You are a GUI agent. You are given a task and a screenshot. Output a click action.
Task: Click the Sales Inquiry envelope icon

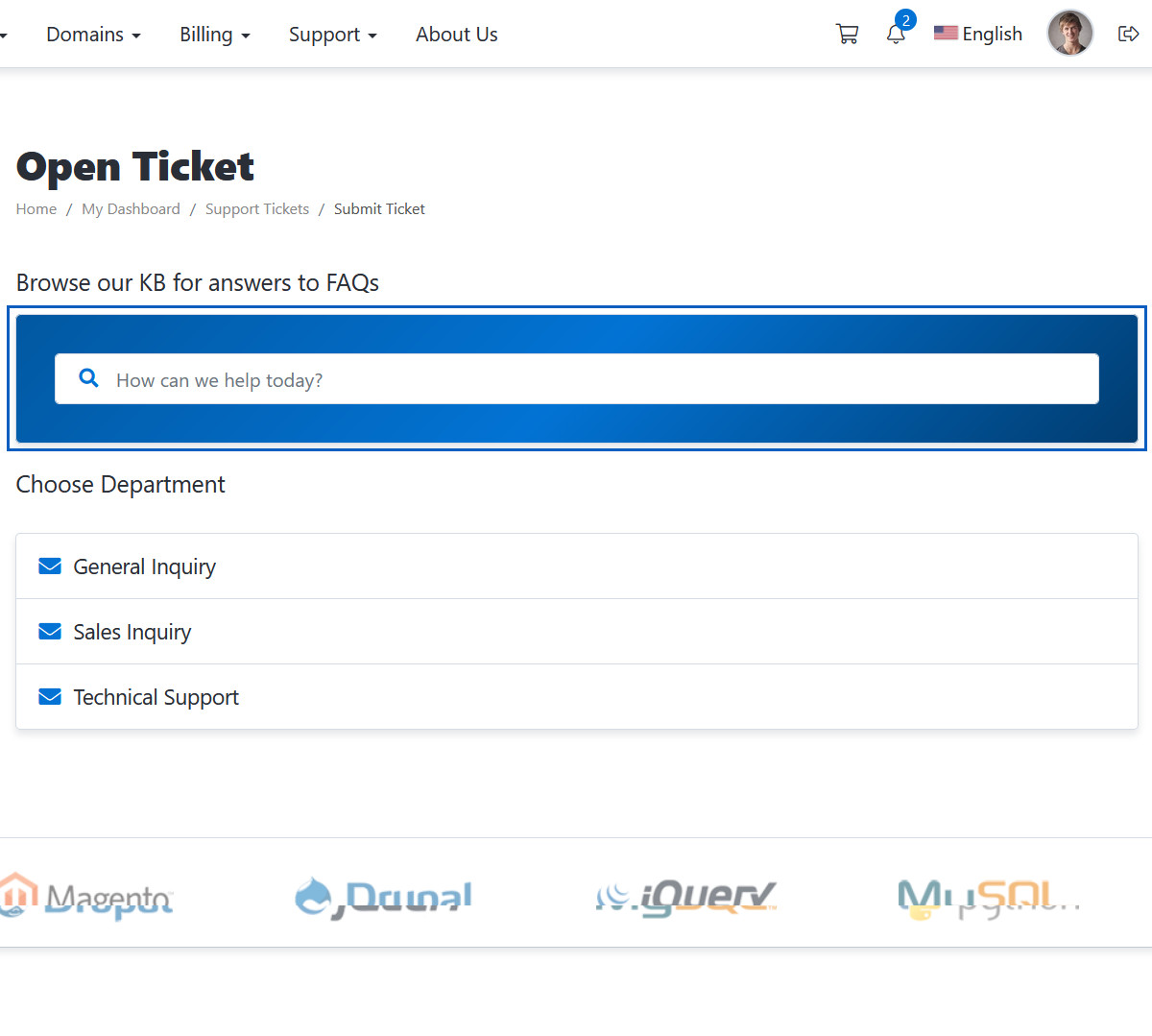(x=50, y=632)
